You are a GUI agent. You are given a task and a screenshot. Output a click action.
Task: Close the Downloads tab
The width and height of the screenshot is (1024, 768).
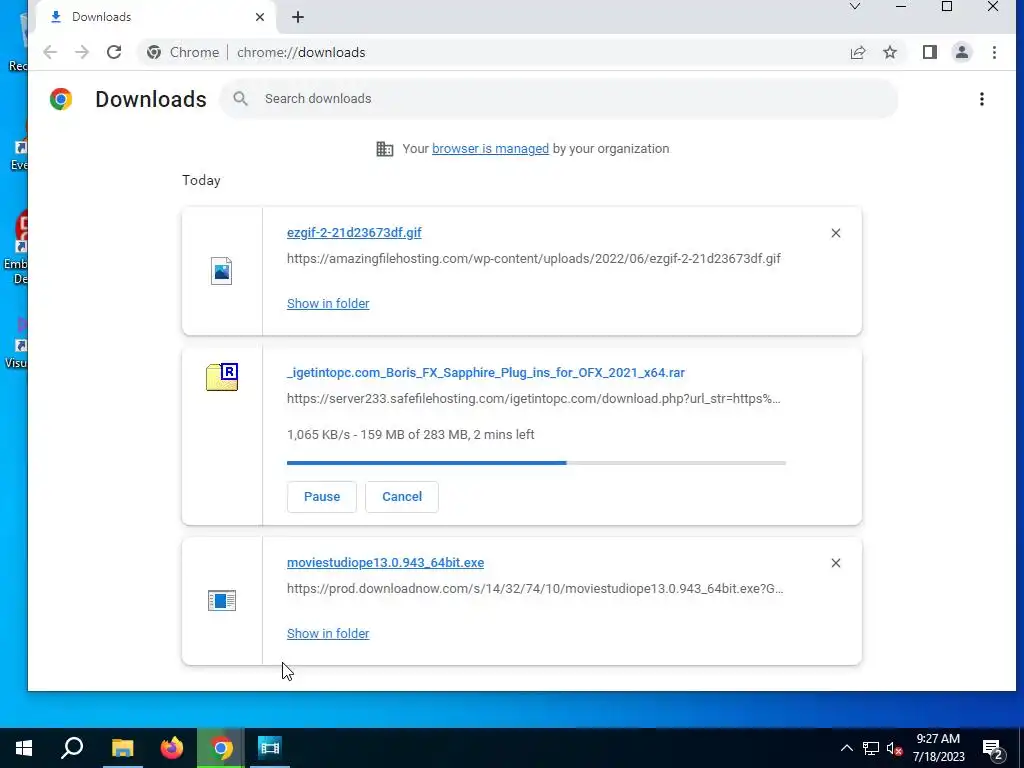pos(260,17)
